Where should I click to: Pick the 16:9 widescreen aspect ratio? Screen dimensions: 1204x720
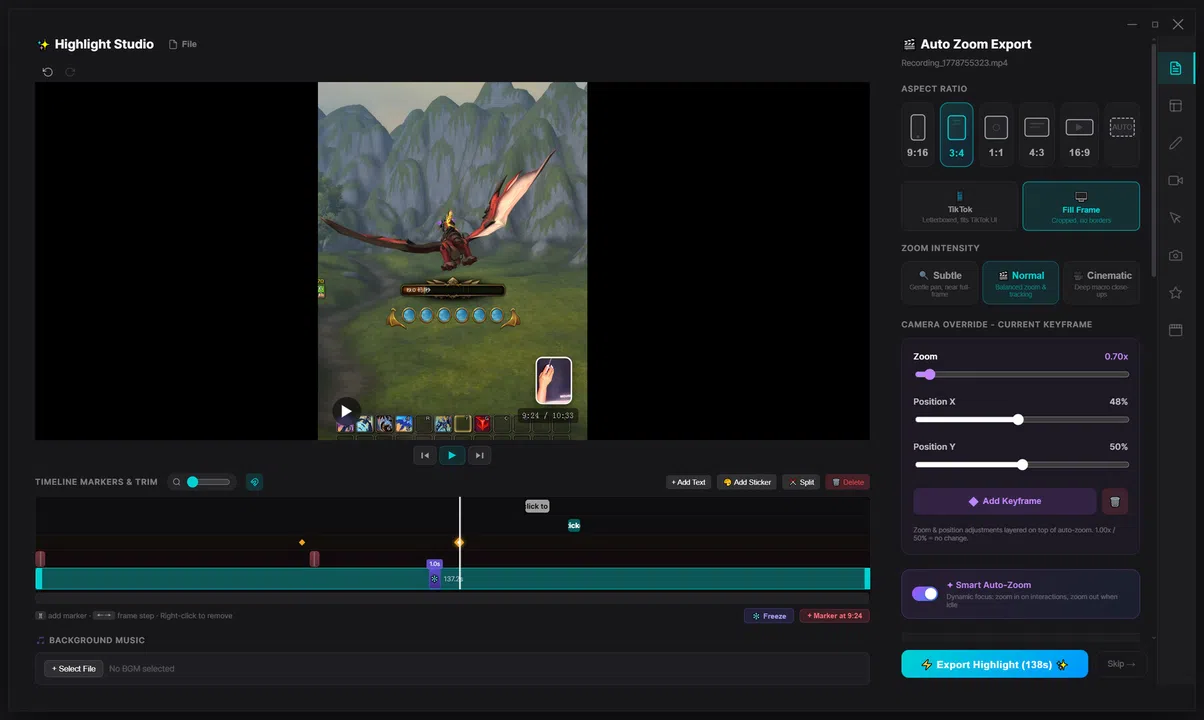[1079, 134]
